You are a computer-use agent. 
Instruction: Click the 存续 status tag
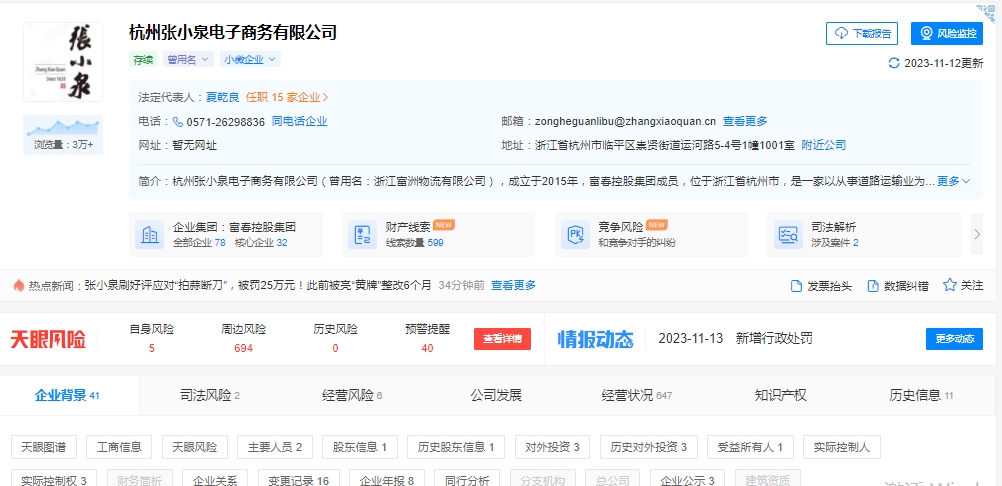(143, 59)
